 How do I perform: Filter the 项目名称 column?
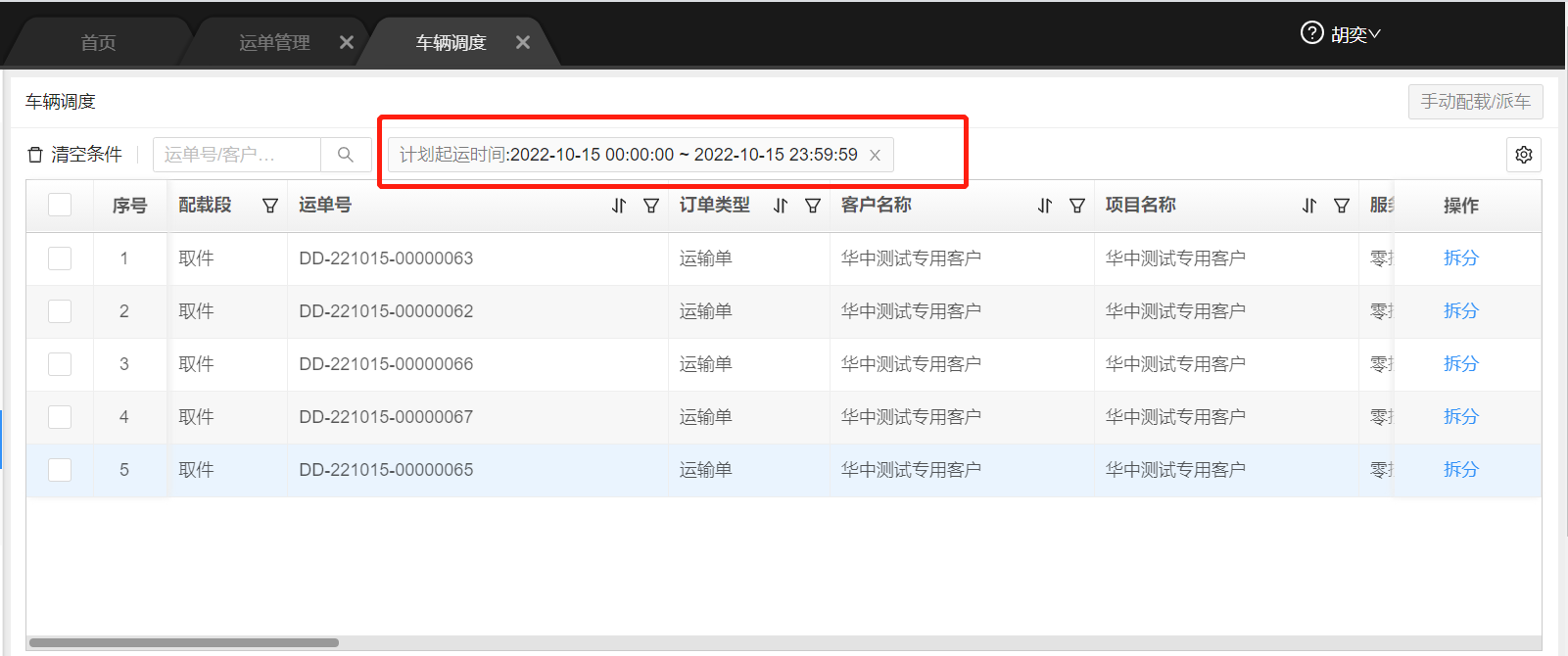[1342, 206]
